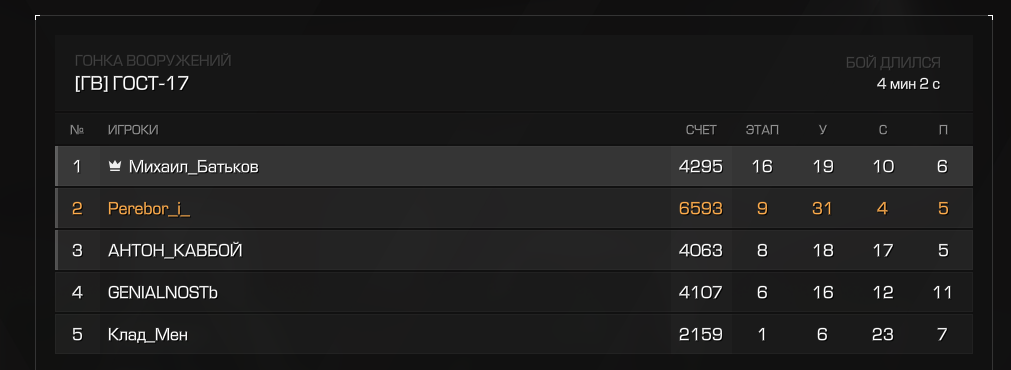Screen dimensions: 1011x370
Task: Select player Клад_Мен in last row
Action: coord(514,335)
